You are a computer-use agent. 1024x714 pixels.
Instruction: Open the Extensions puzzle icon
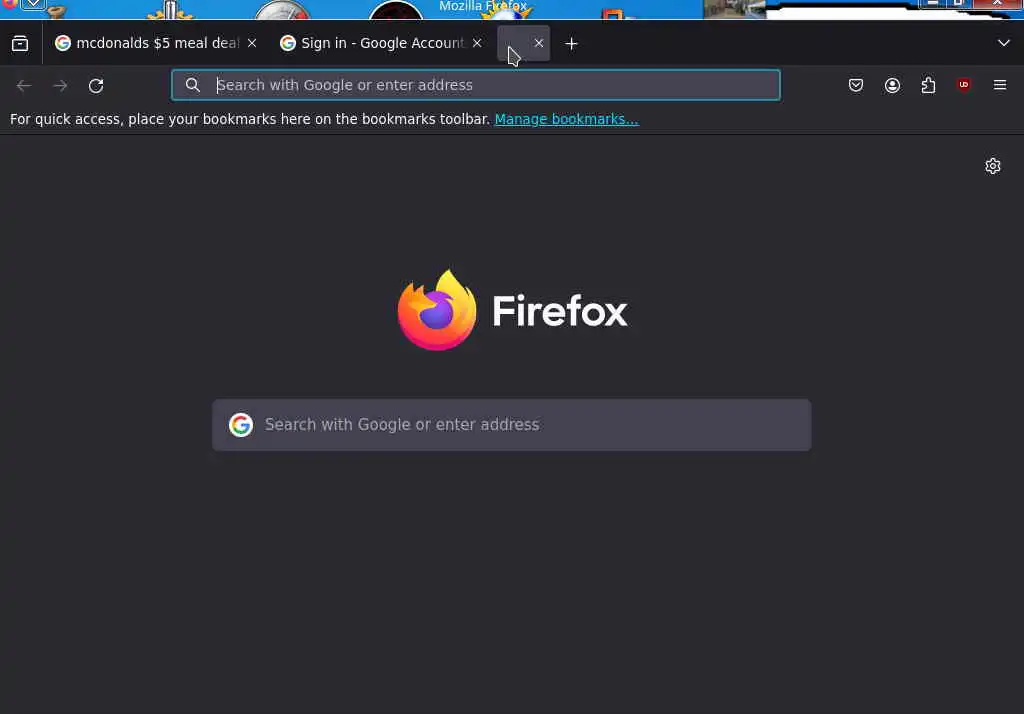click(x=928, y=85)
